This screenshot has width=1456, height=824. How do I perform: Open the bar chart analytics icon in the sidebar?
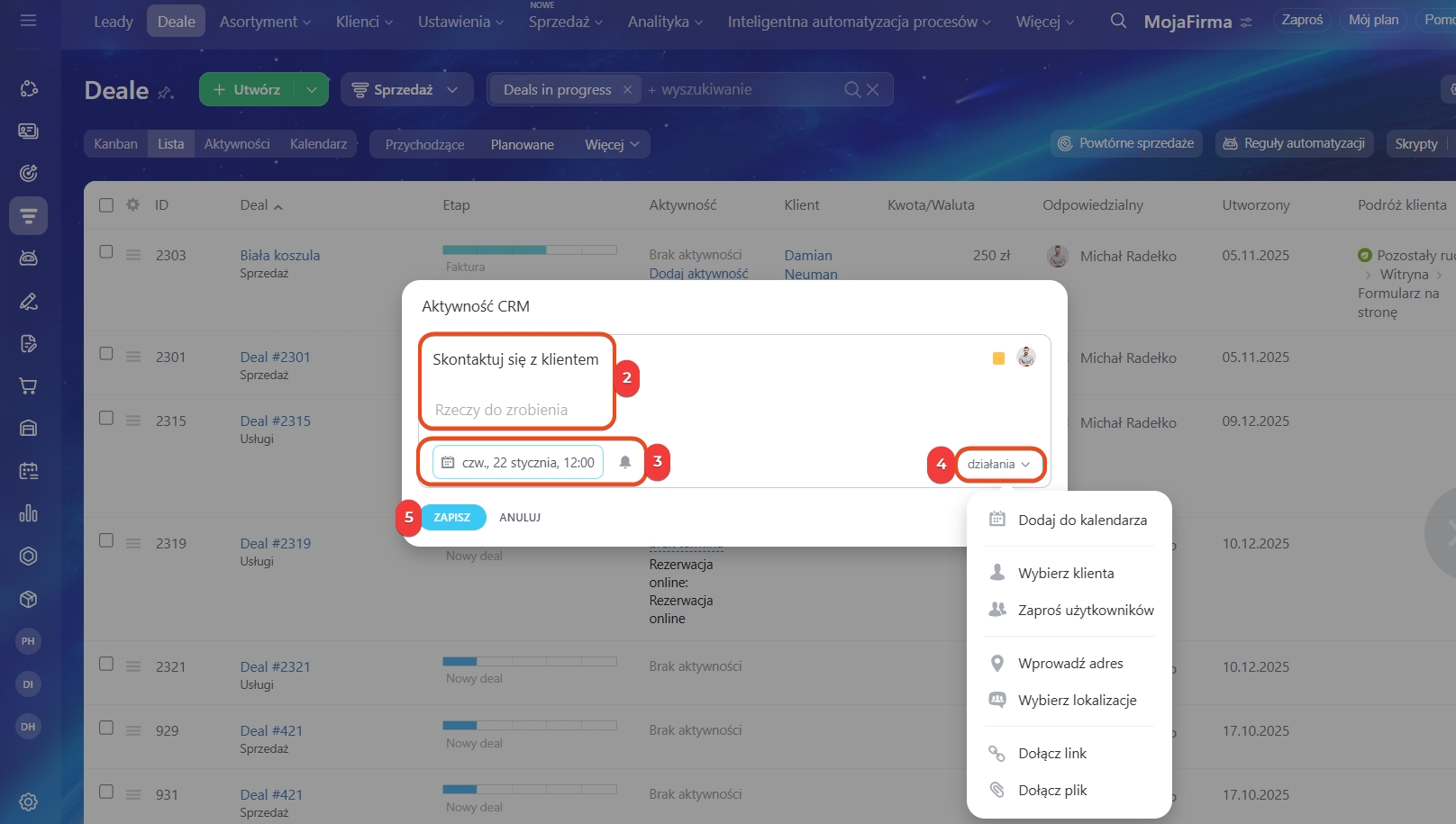tap(29, 513)
